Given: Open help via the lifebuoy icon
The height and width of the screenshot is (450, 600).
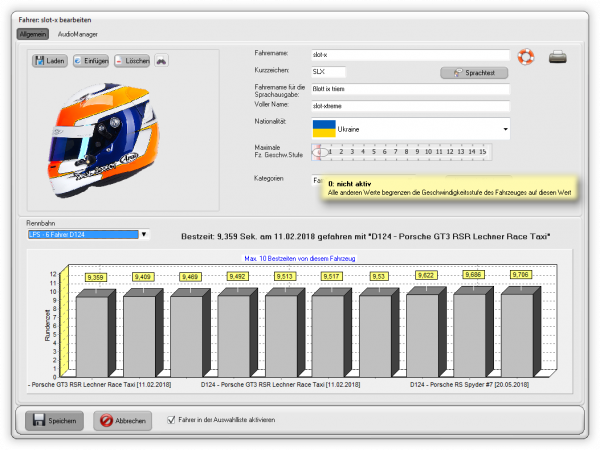Looking at the screenshot, I should click(x=528, y=57).
